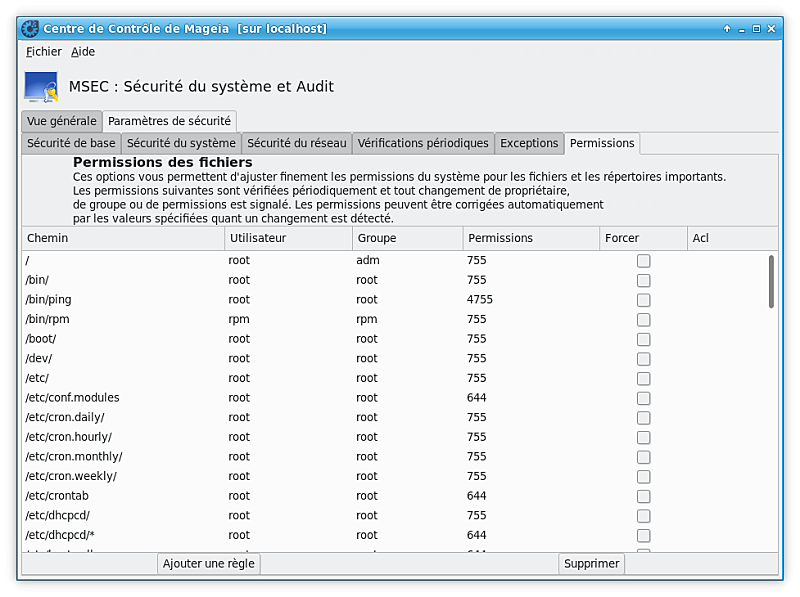Screen dimensions: 800x597
Task: Check Forcer for /bin/ping
Action: click(643, 300)
